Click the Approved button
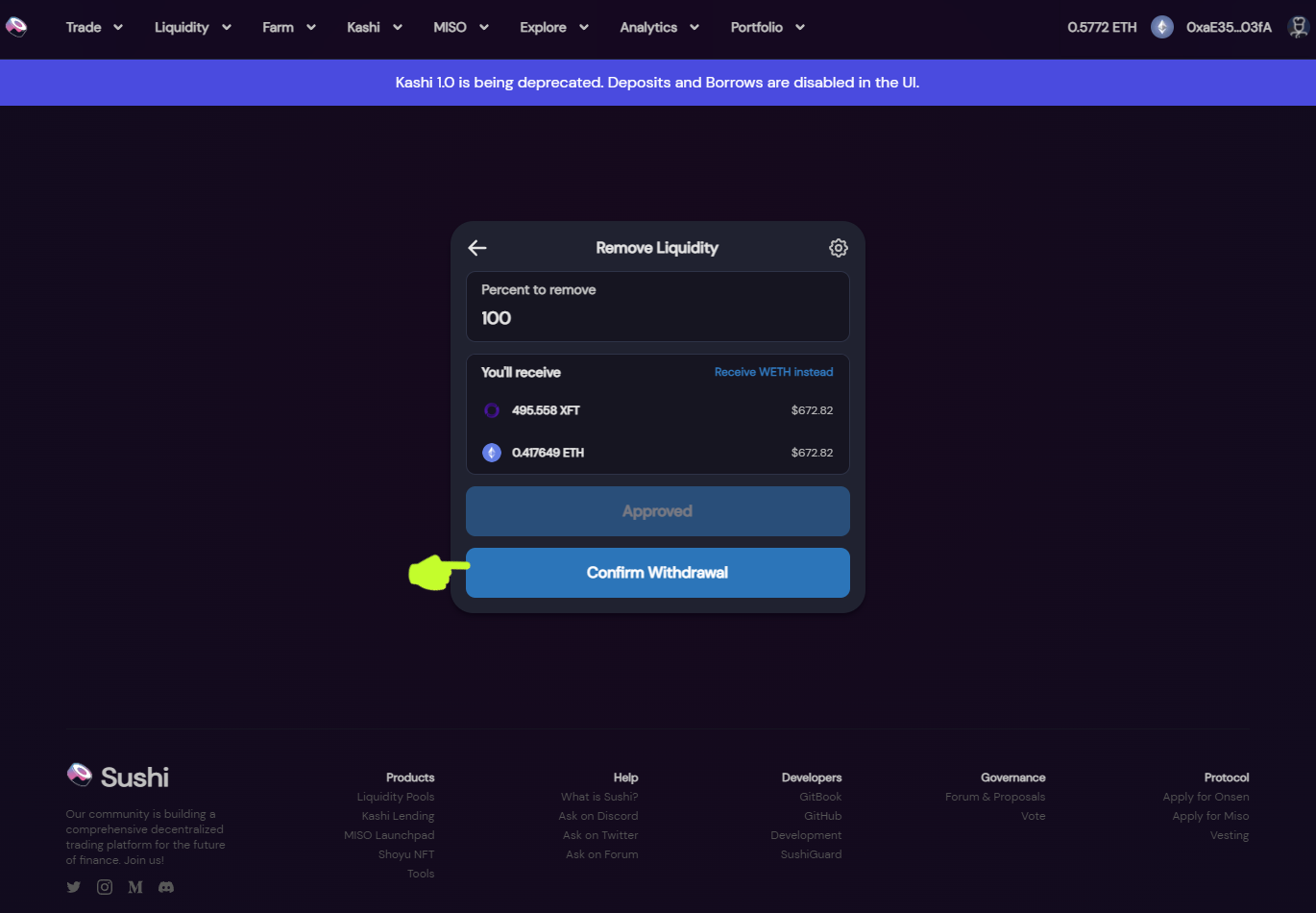This screenshot has width=1316, height=913. (658, 511)
